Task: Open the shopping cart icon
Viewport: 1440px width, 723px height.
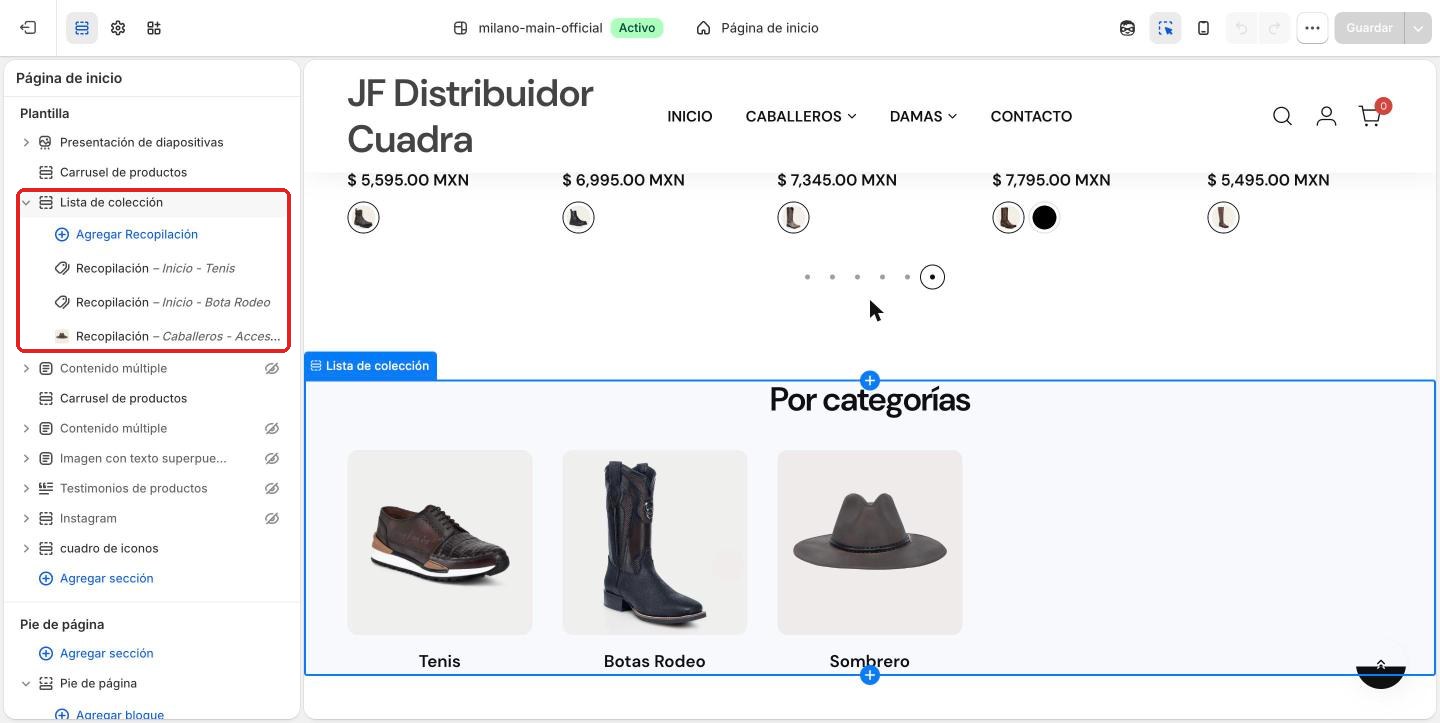Action: click(x=1370, y=116)
